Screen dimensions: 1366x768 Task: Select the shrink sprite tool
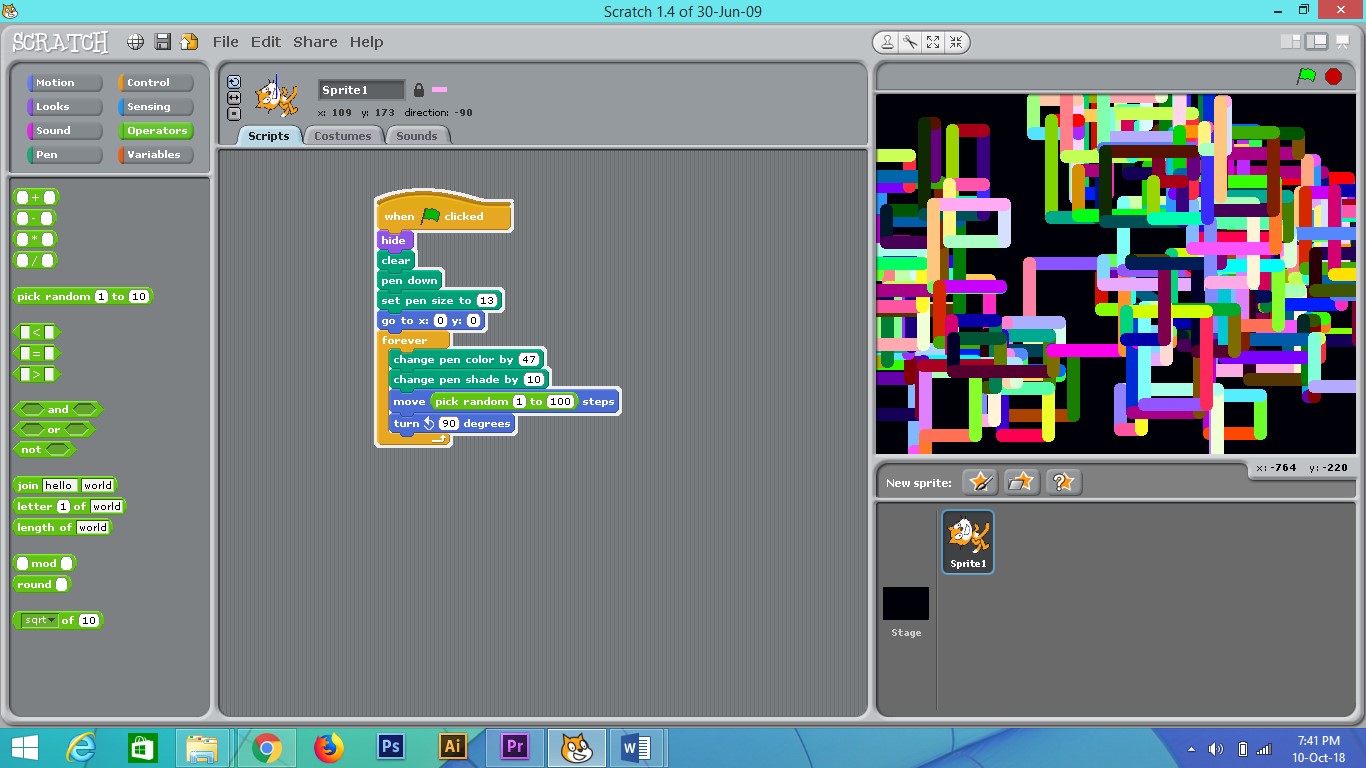click(956, 42)
